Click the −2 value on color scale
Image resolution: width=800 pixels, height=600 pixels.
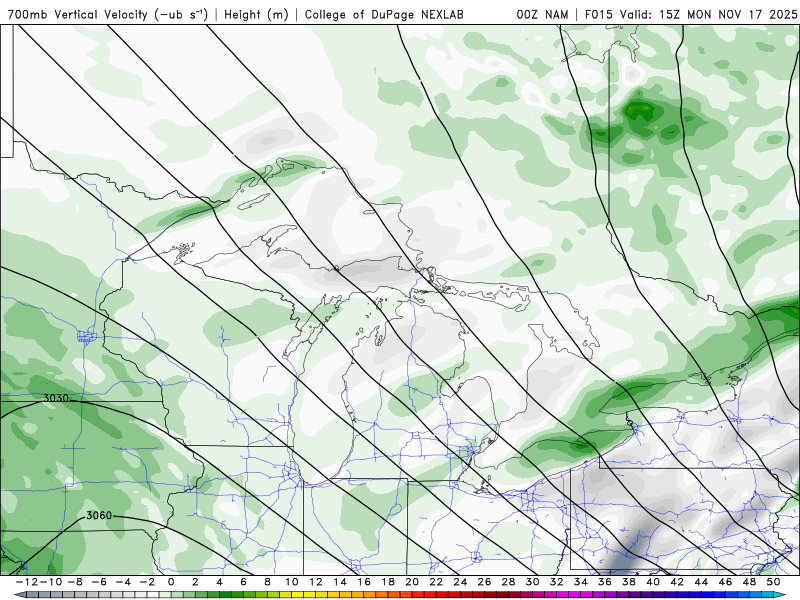point(147,582)
